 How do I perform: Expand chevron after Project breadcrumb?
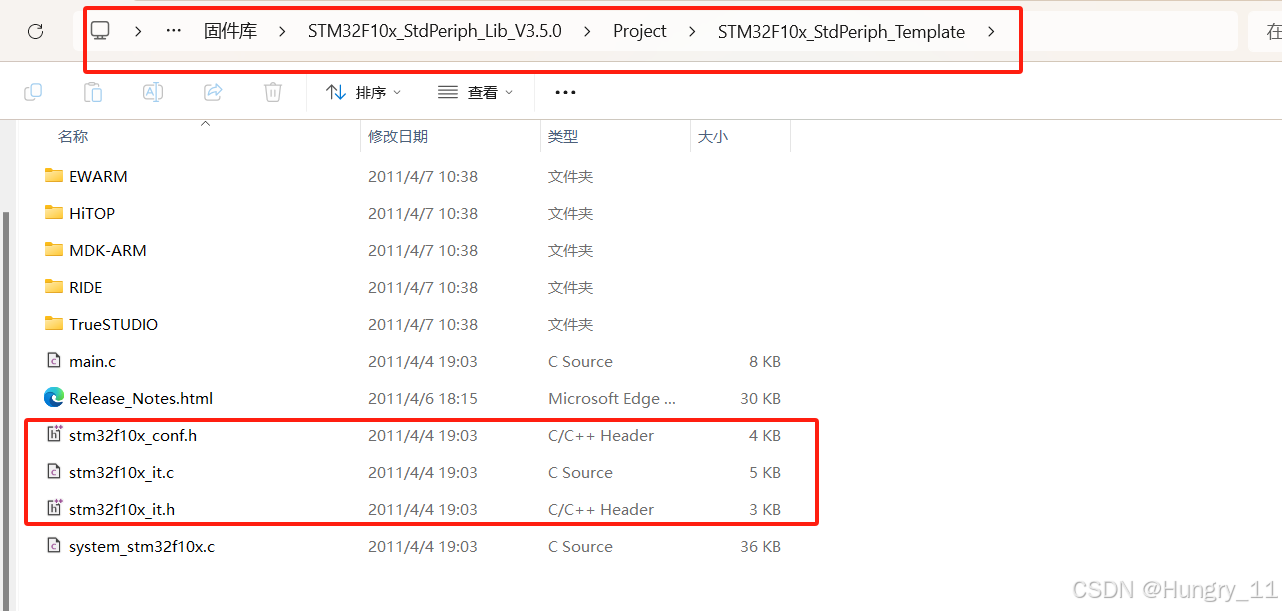tap(692, 31)
